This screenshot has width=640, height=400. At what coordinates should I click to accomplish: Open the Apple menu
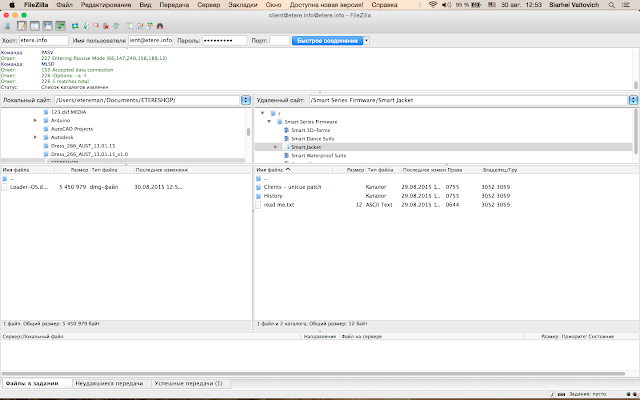coord(12,5)
